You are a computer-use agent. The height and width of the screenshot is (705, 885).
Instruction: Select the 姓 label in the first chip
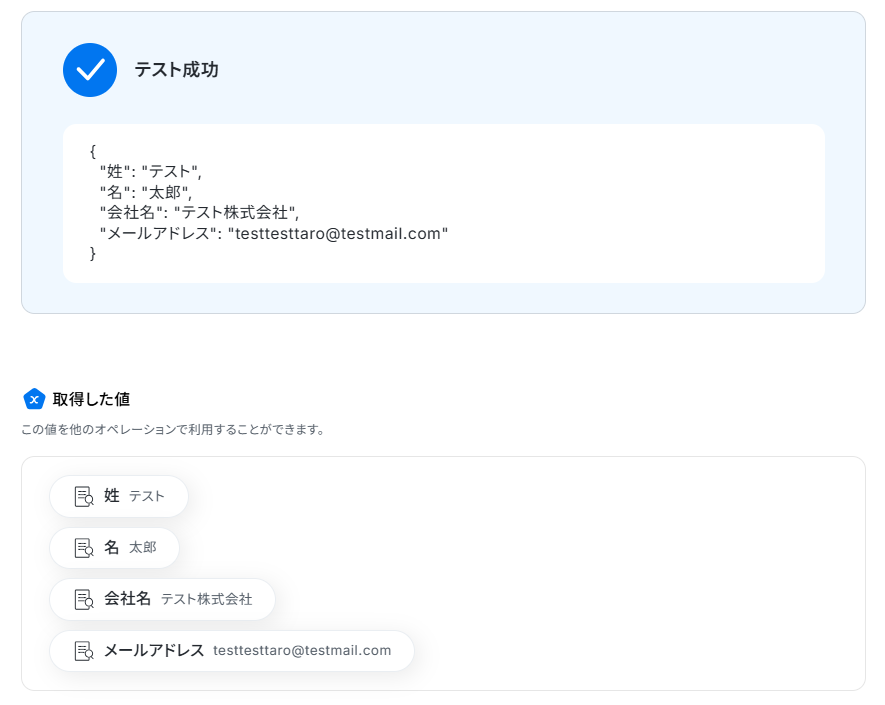(x=112, y=496)
